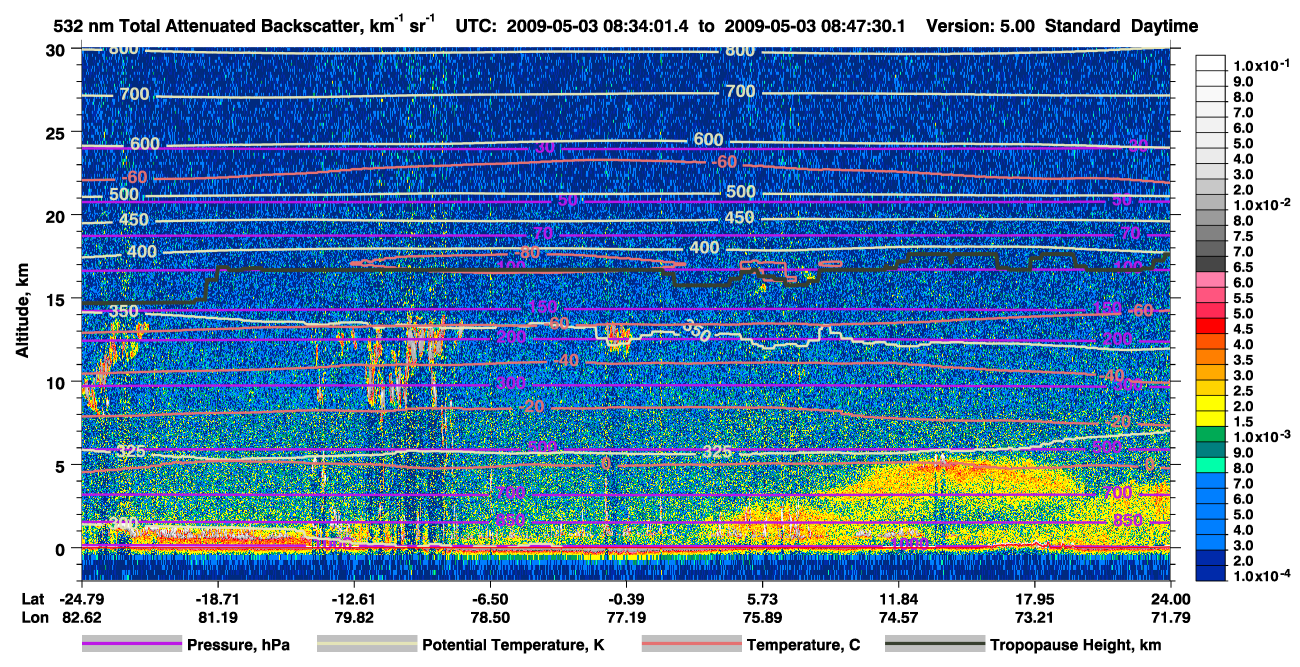Screen dimensions: 1300x667
Task: Select the longitude value '78.50'
Action: coord(490,618)
